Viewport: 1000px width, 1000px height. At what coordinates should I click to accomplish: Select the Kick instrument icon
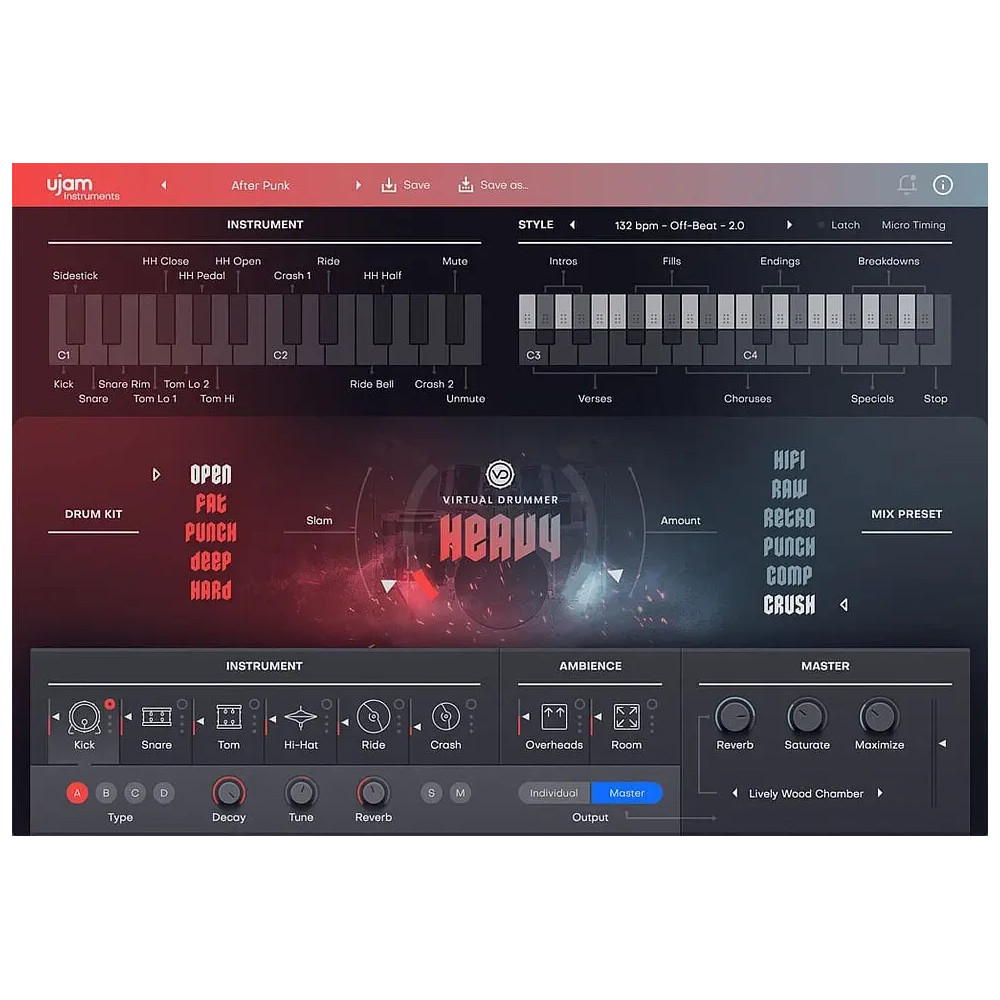click(82, 718)
